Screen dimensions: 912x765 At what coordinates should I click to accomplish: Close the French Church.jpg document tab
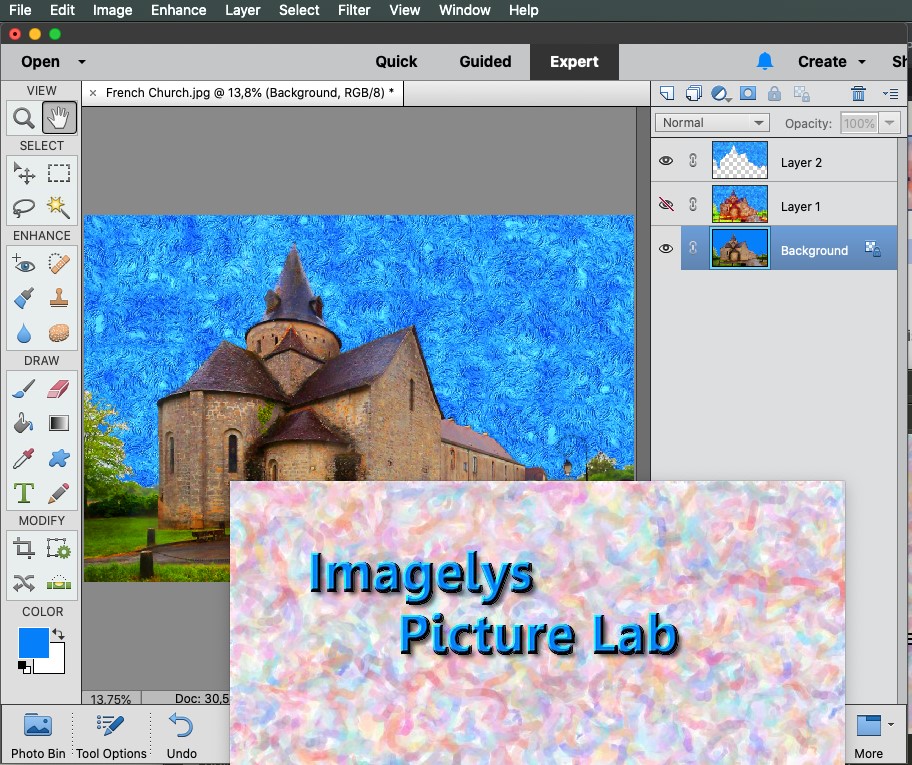[93, 93]
